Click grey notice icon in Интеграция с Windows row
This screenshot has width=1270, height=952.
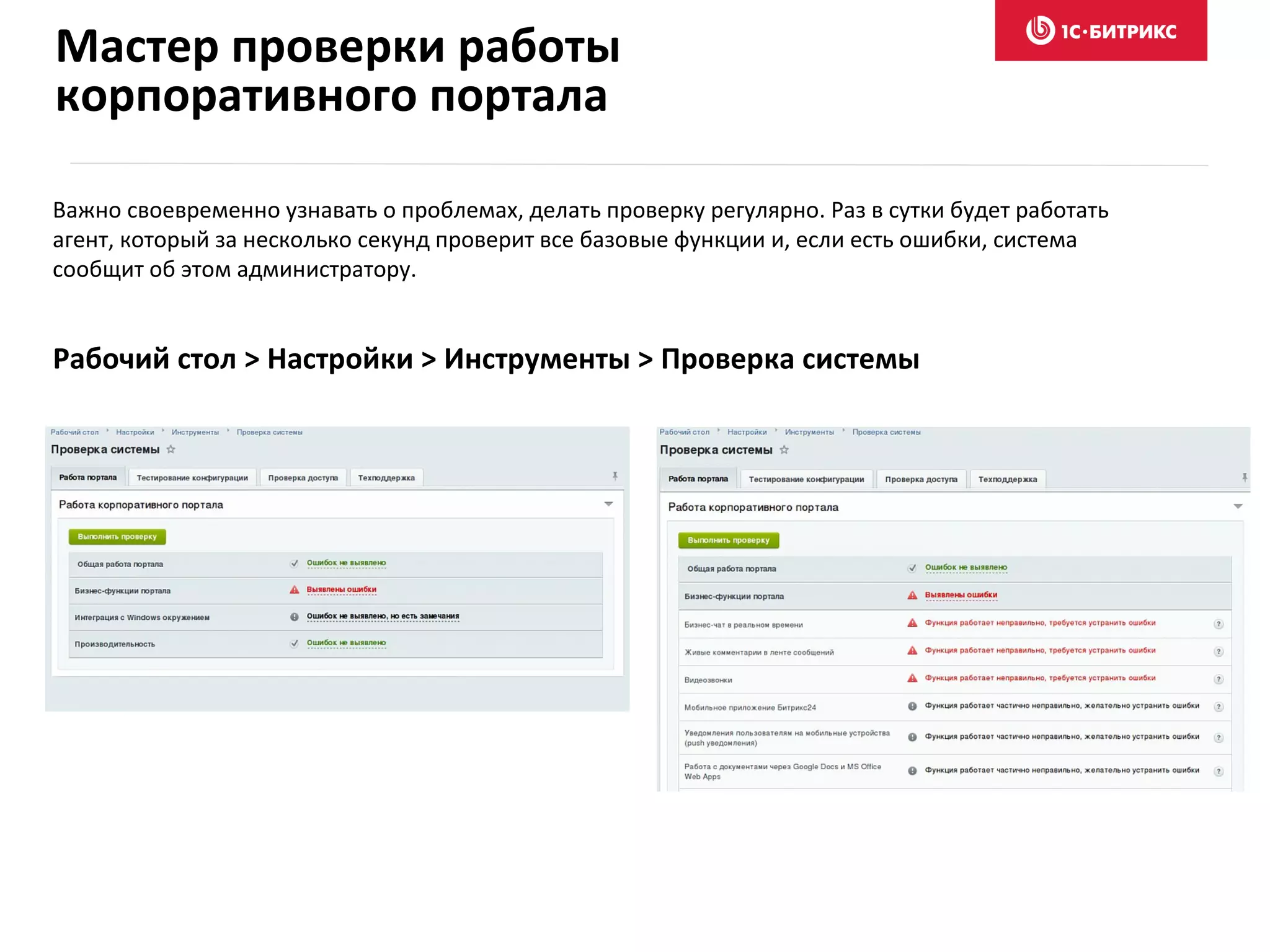[295, 617]
